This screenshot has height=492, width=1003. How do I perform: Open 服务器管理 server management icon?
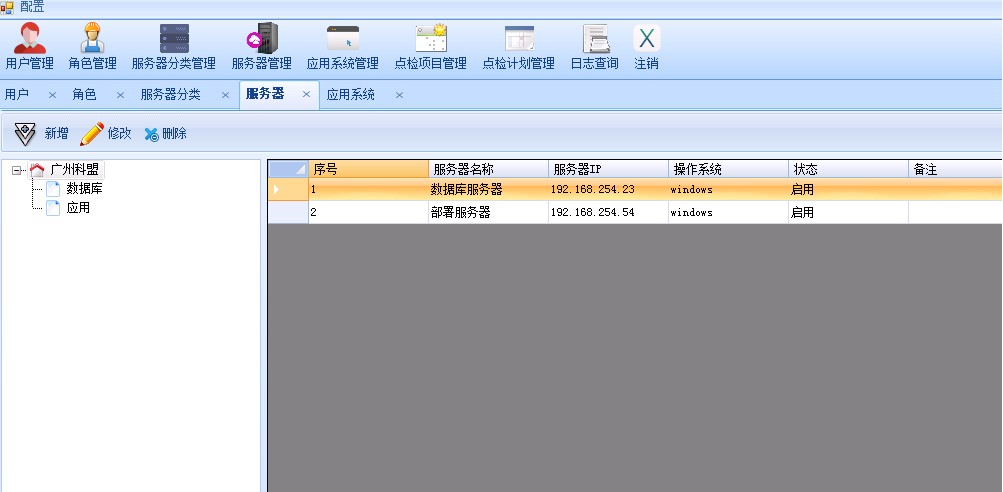pos(262,38)
